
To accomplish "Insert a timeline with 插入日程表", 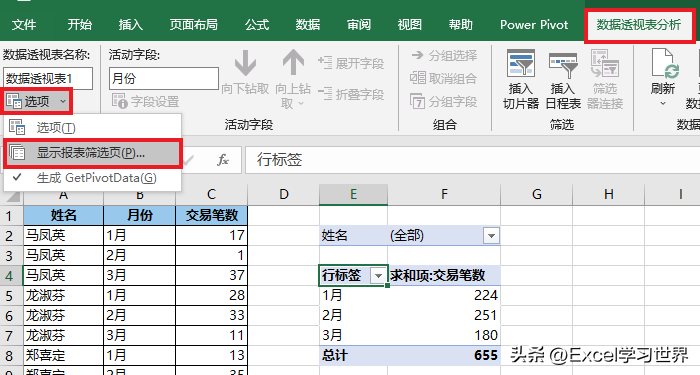I will (563, 79).
